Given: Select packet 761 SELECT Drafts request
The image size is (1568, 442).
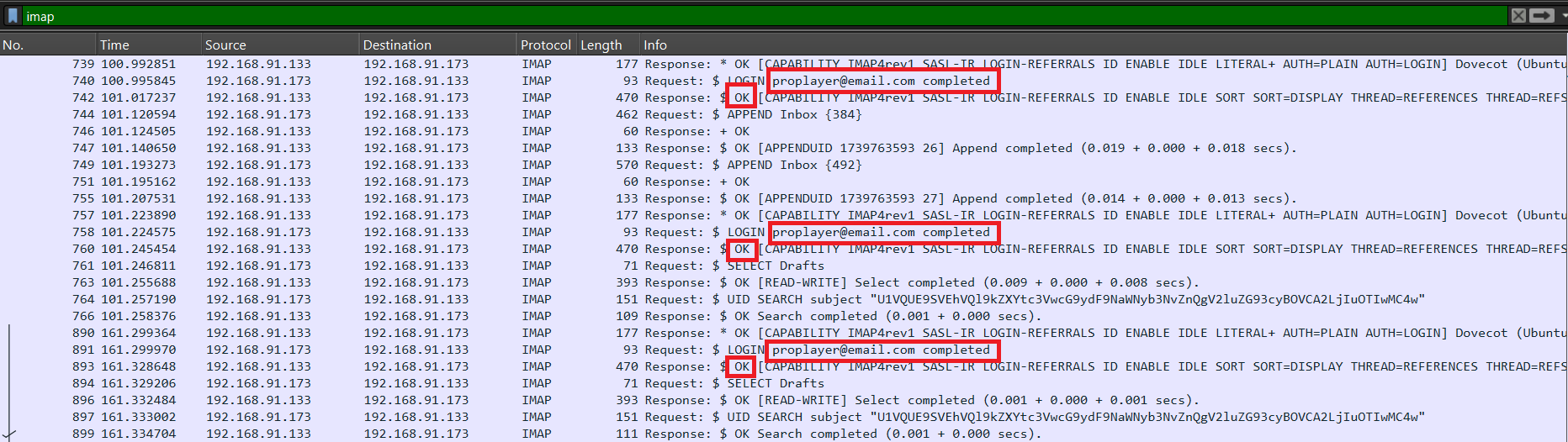Looking at the screenshot, I should click(421, 266).
